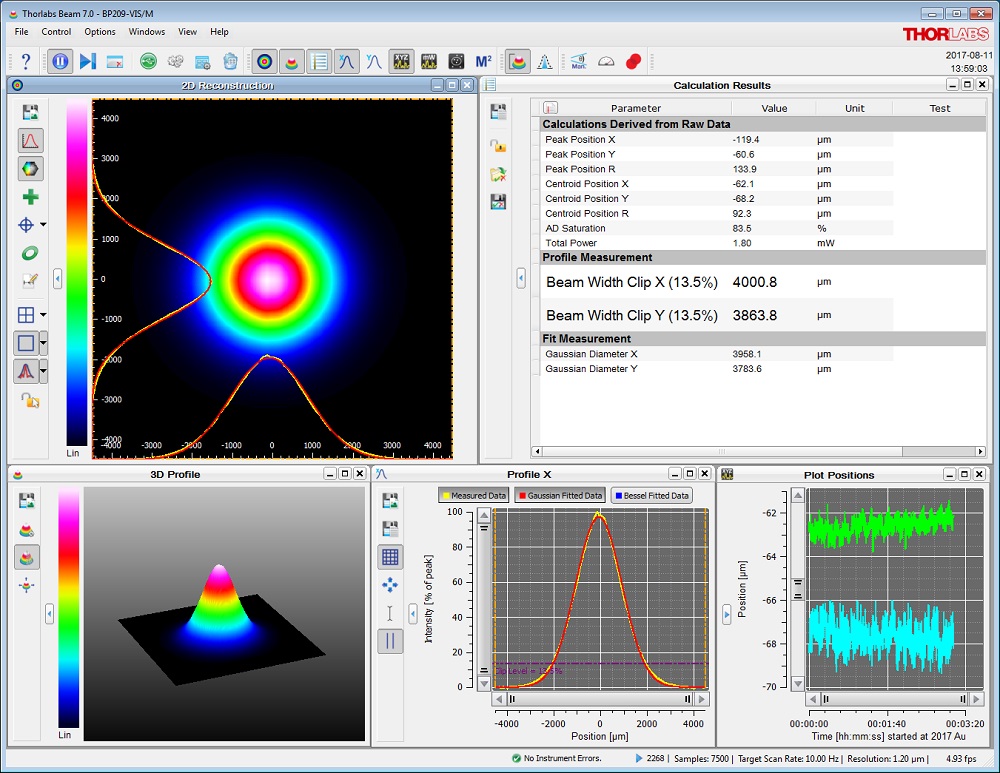The height and width of the screenshot is (773, 1000).
Task: Click the green plus icon in the 2D Reconstruction panel
Action: [29, 196]
